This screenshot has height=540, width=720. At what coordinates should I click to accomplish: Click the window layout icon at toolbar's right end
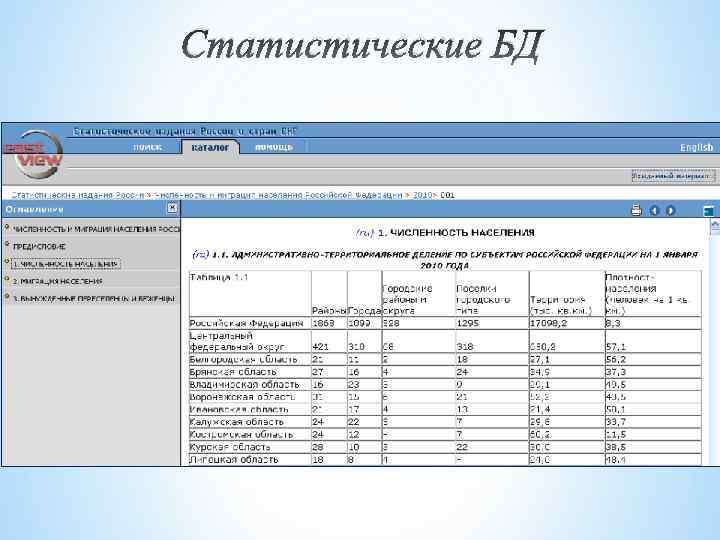(x=709, y=210)
